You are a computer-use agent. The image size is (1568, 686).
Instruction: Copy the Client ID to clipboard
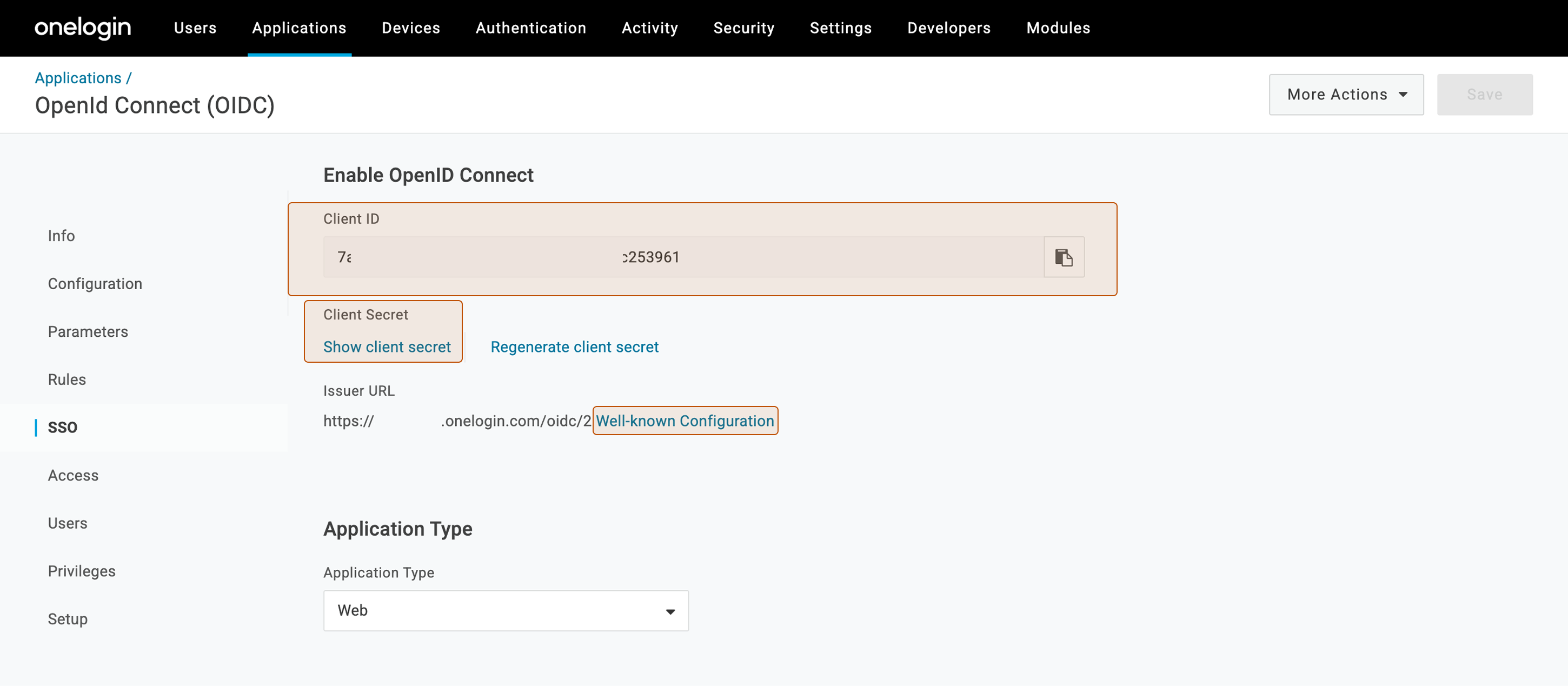[x=1064, y=257]
